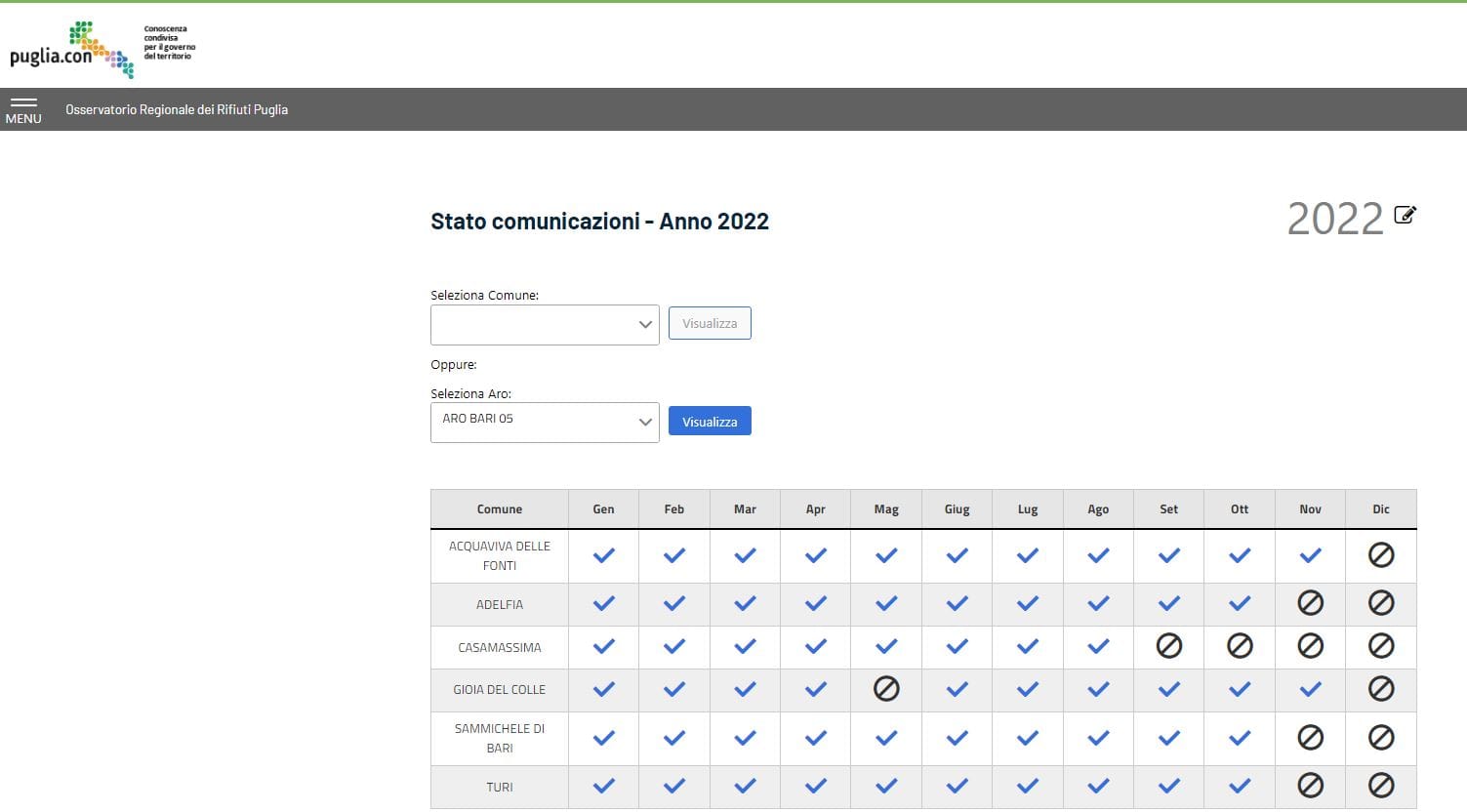
Task: Click Casamassima Ott blocked icon
Action: (x=1240, y=646)
